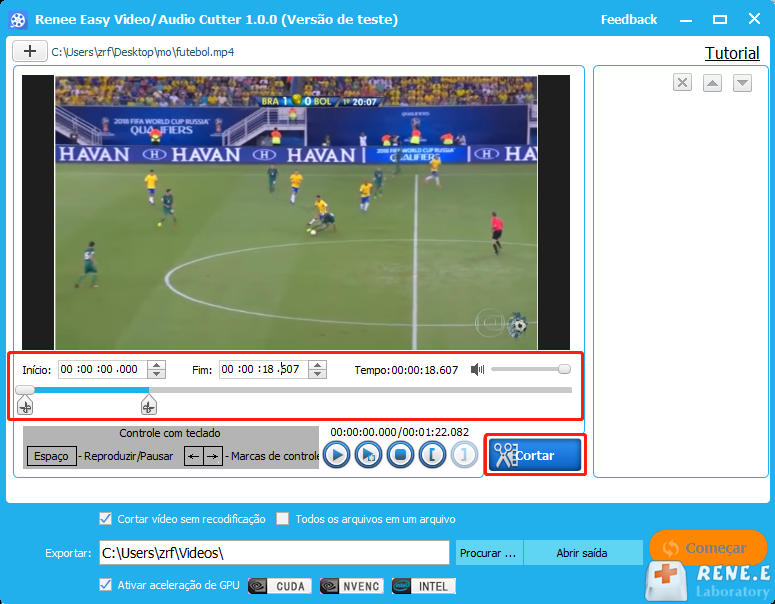Decrease the Início time with down stepper
Image resolution: width=775 pixels, height=604 pixels.
[156, 374]
